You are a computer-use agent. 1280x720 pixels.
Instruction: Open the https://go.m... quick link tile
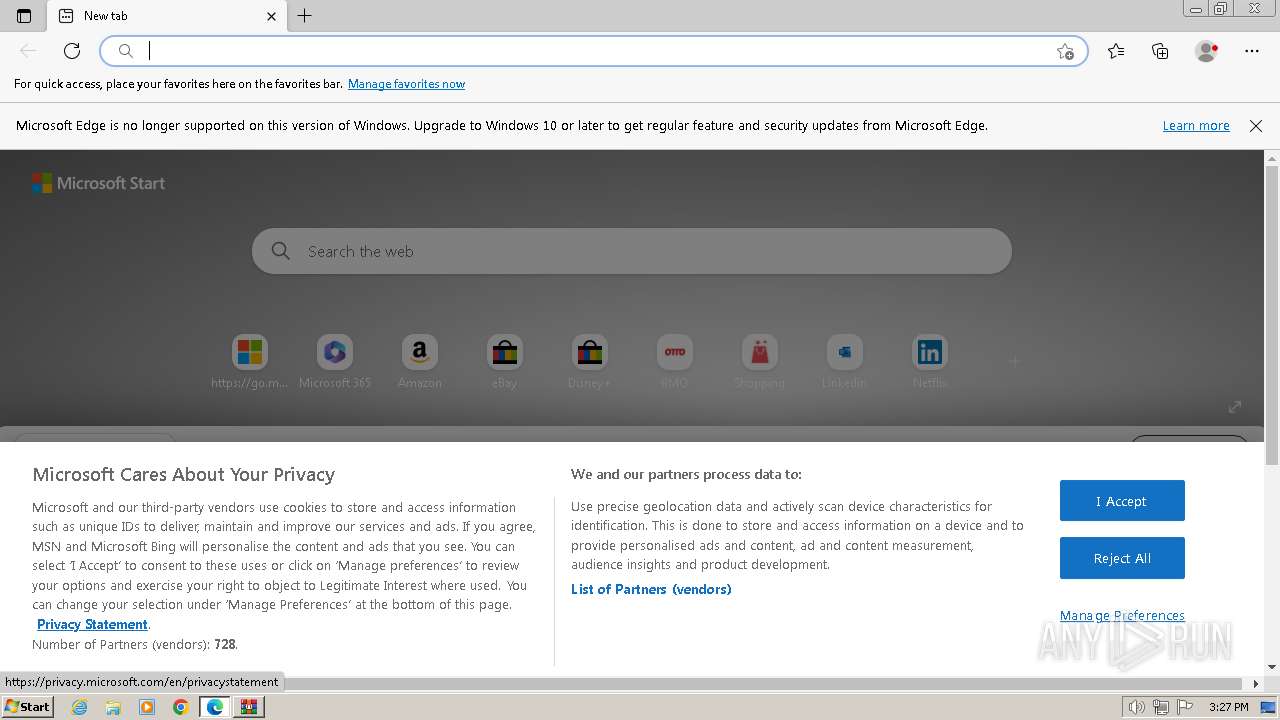point(250,361)
